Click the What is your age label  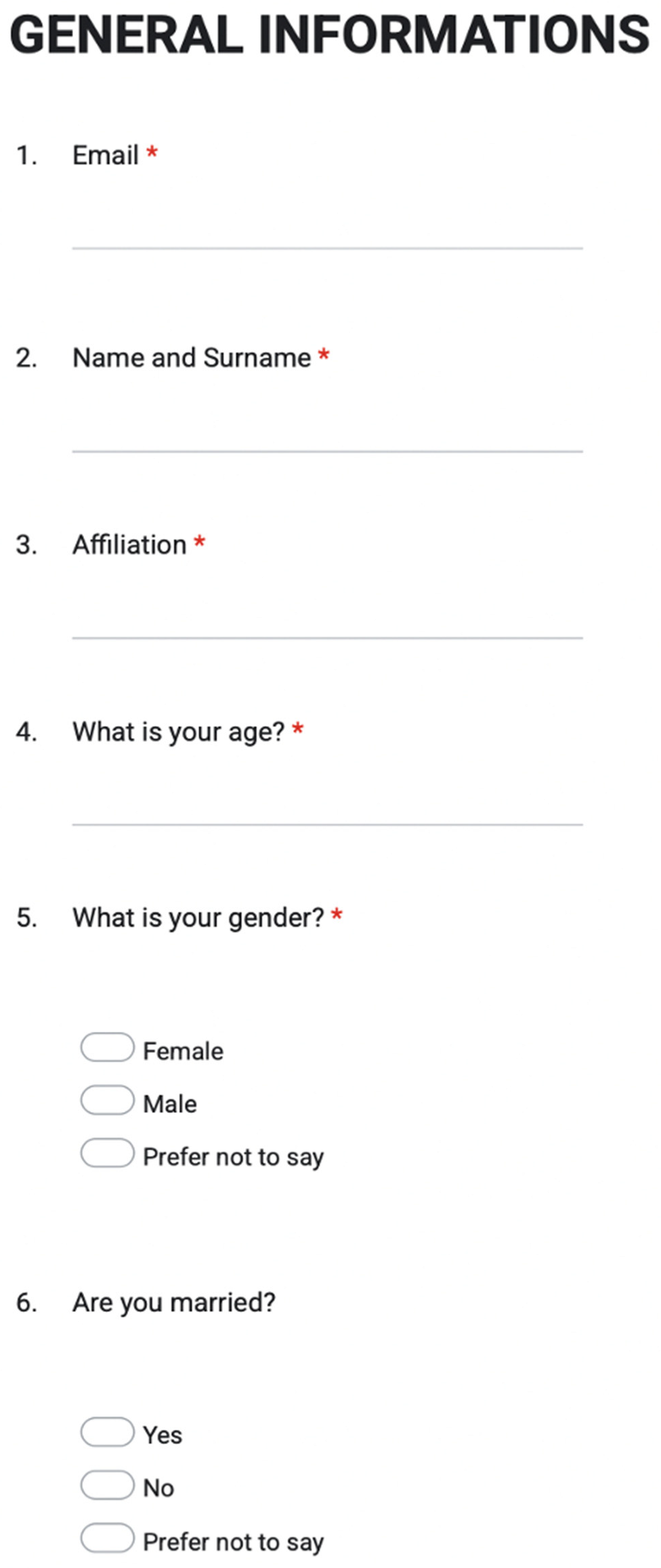(179, 731)
